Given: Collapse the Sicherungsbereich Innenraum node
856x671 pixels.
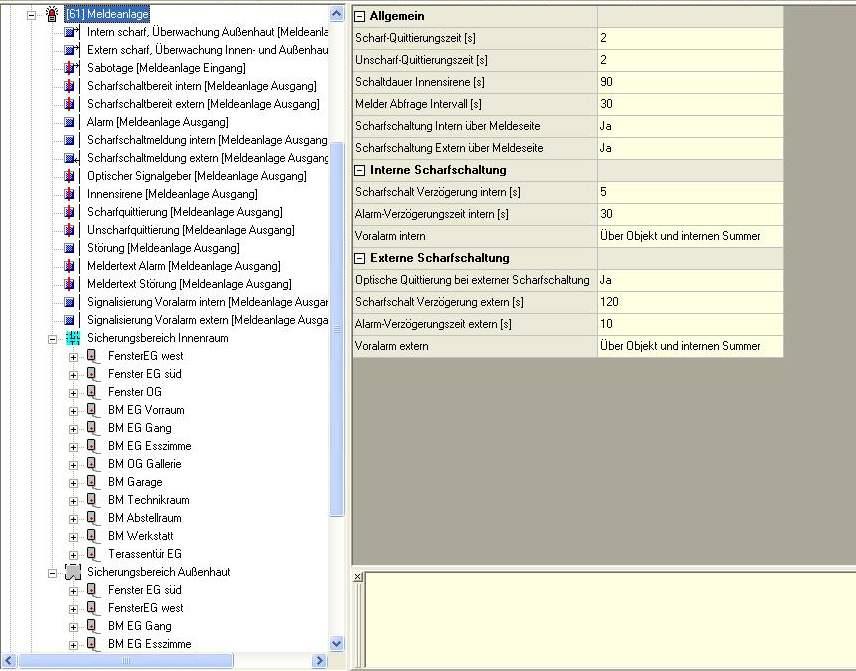Looking at the screenshot, I should coord(52,340).
